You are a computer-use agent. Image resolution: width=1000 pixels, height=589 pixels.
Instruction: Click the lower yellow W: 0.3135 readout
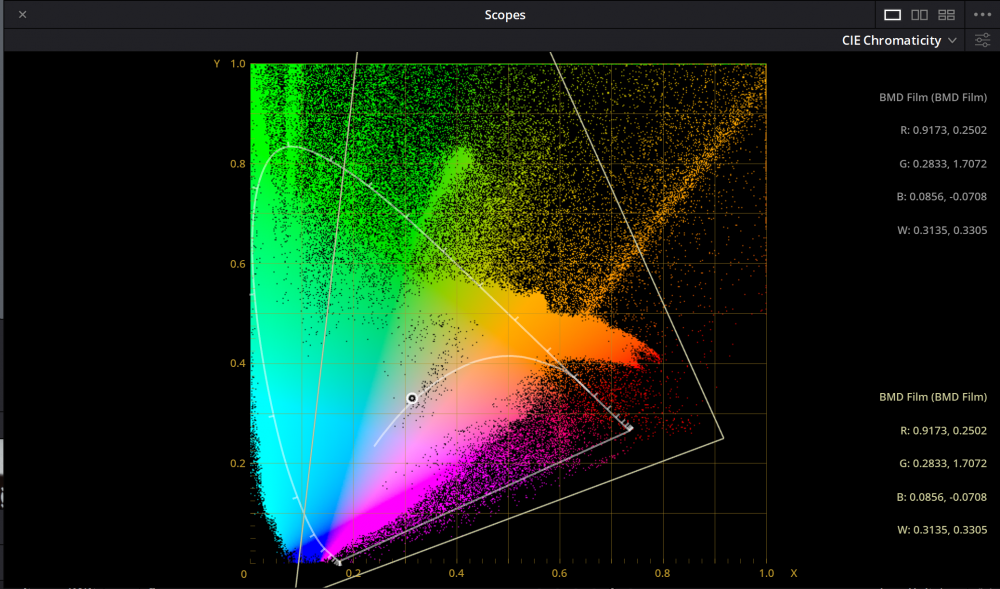pyautogui.click(x=940, y=531)
